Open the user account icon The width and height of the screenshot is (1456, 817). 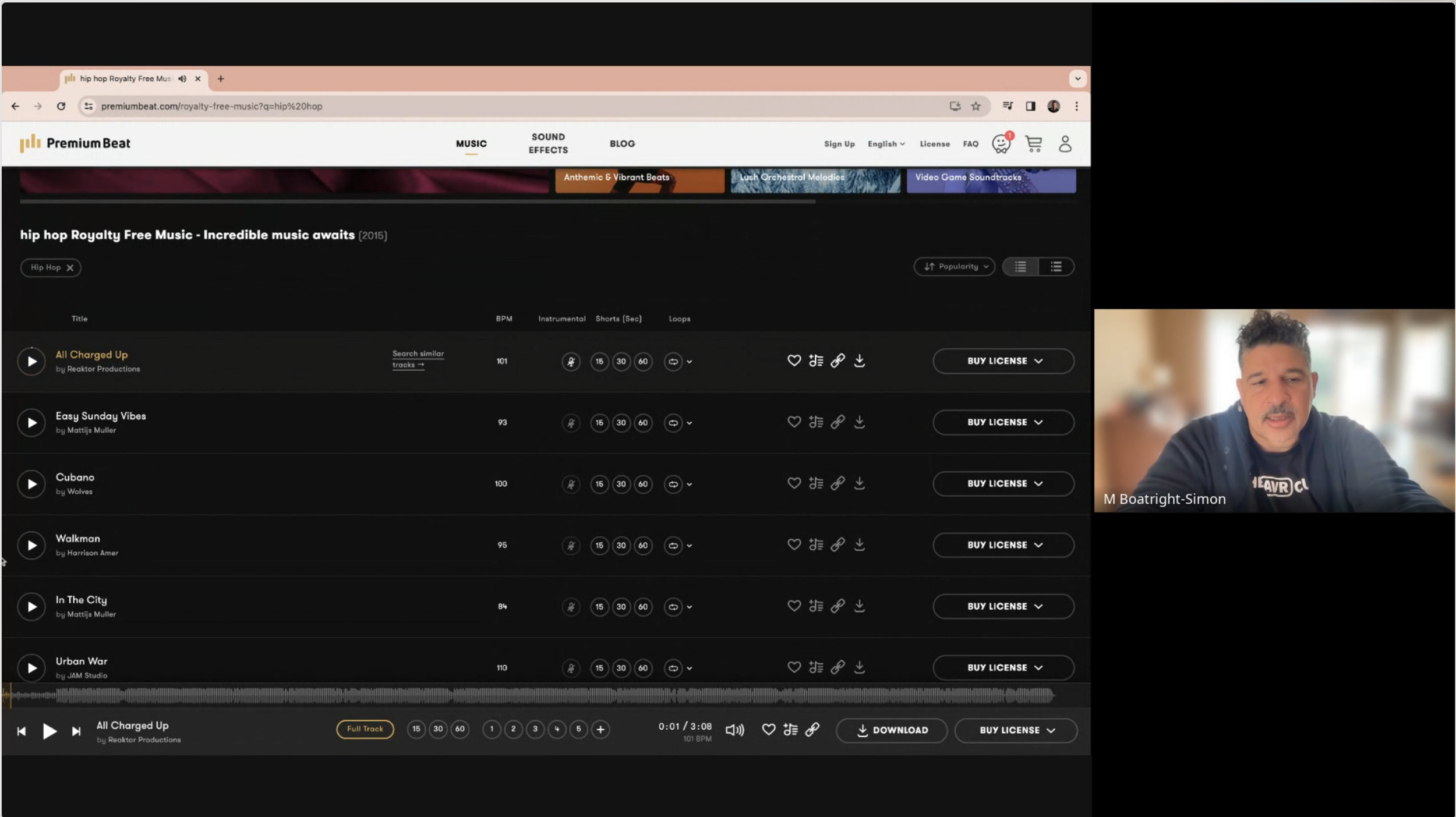[x=1065, y=144]
